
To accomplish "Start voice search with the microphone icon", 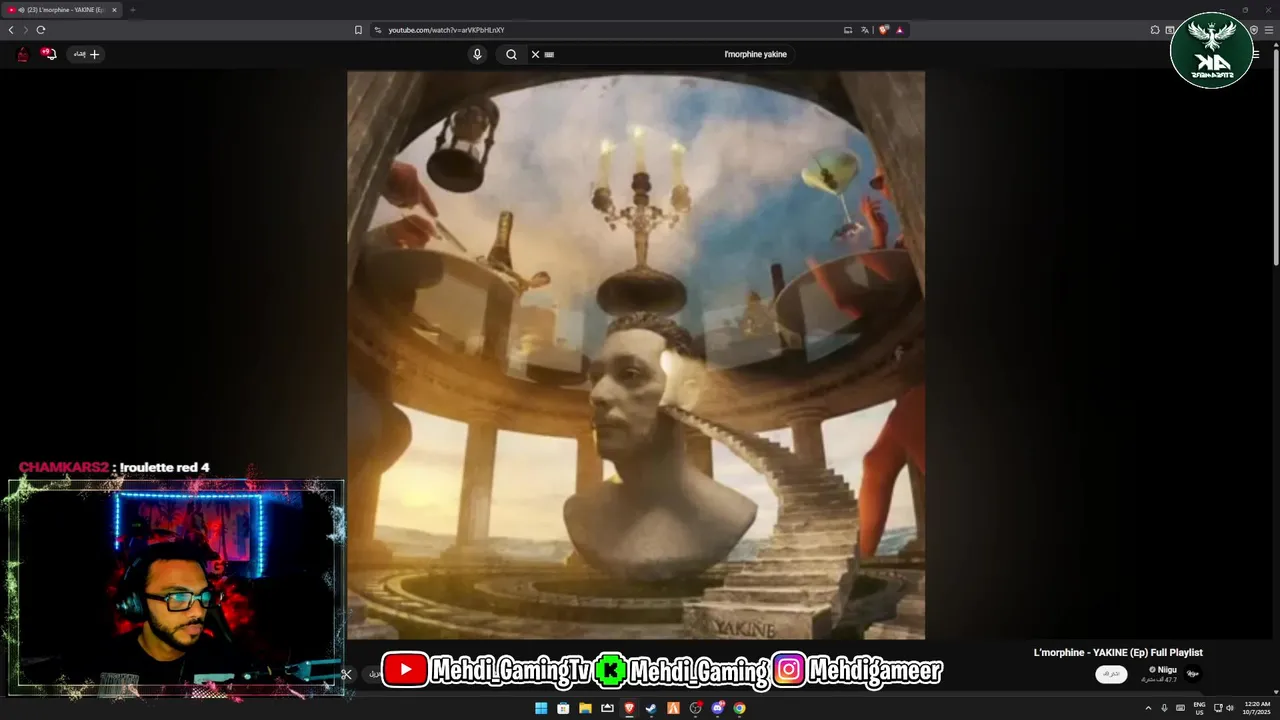I will [x=477, y=54].
